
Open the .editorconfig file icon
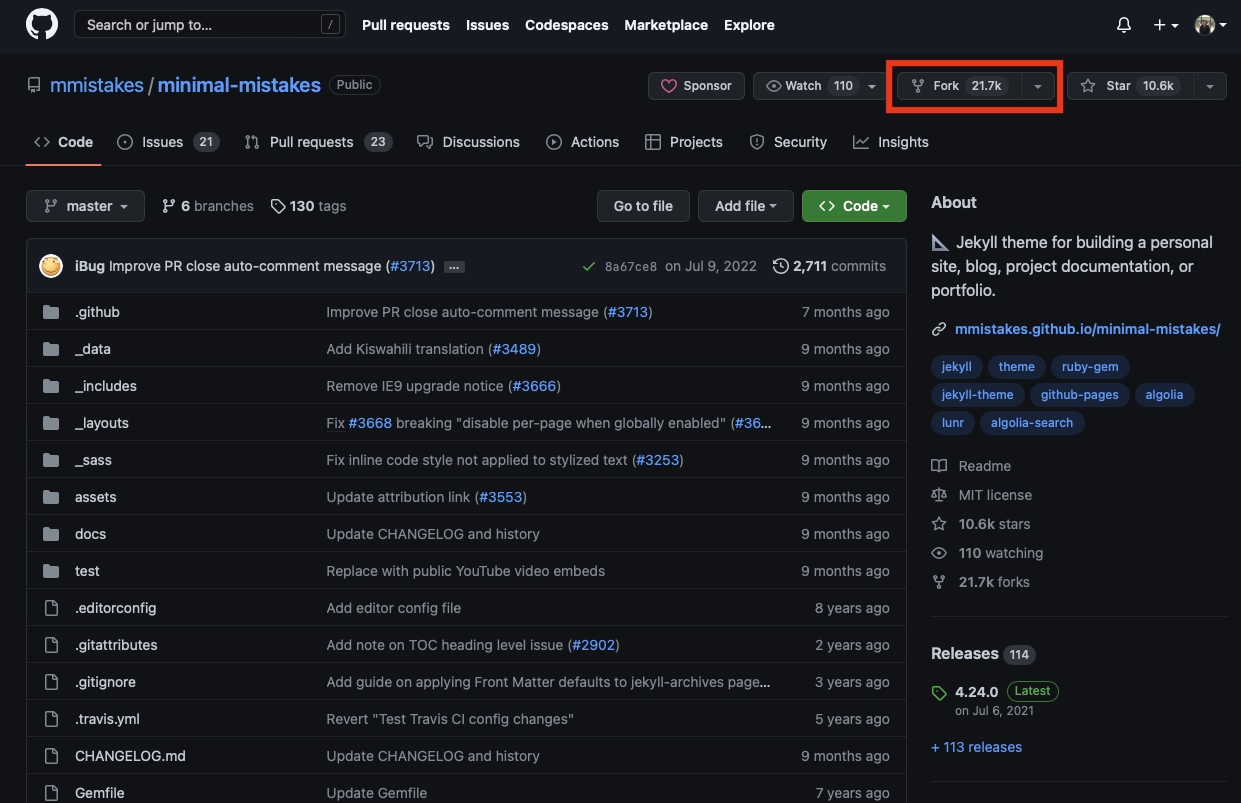pos(51,608)
